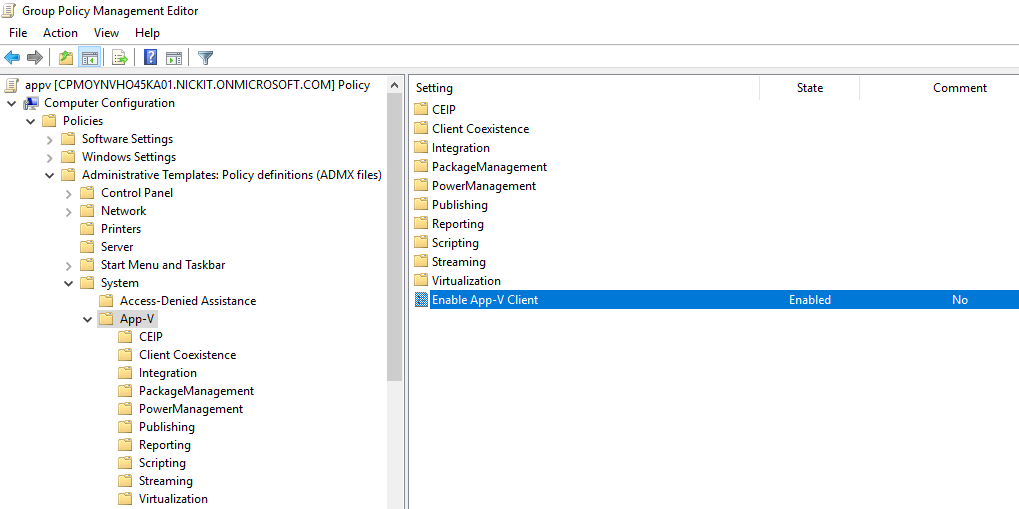Select Reporting in the tree

click(x=164, y=445)
